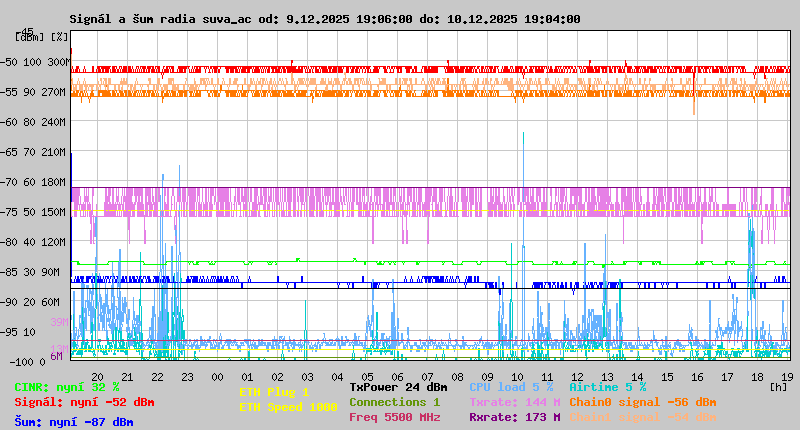Image resolution: width=800 pixels, height=430 pixels.
Task: Click the 'Connections 1' legend label
Action: tap(394, 402)
